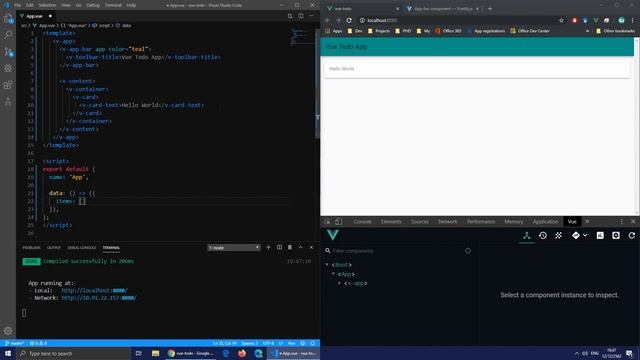Open the Explorer view in VS Code activity bar
Image resolution: width=640 pixels, height=360 pixels.
(8, 18)
